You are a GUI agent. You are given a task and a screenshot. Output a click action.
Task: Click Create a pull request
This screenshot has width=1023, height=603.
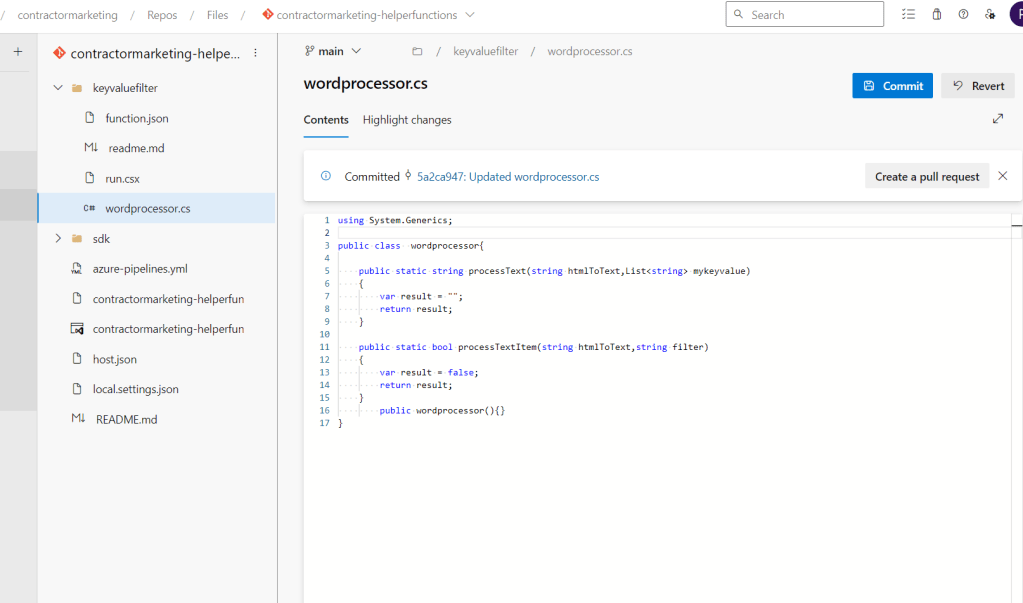[x=926, y=176]
